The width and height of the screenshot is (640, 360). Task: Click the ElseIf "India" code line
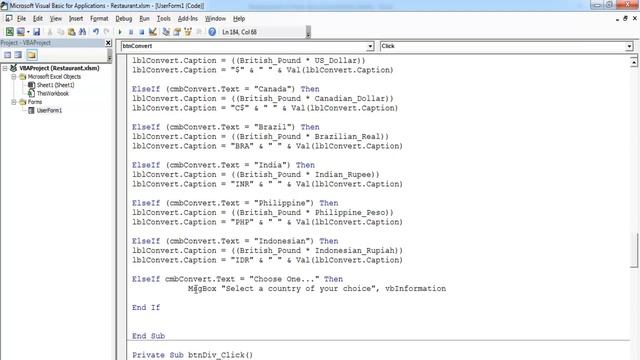tap(223, 165)
